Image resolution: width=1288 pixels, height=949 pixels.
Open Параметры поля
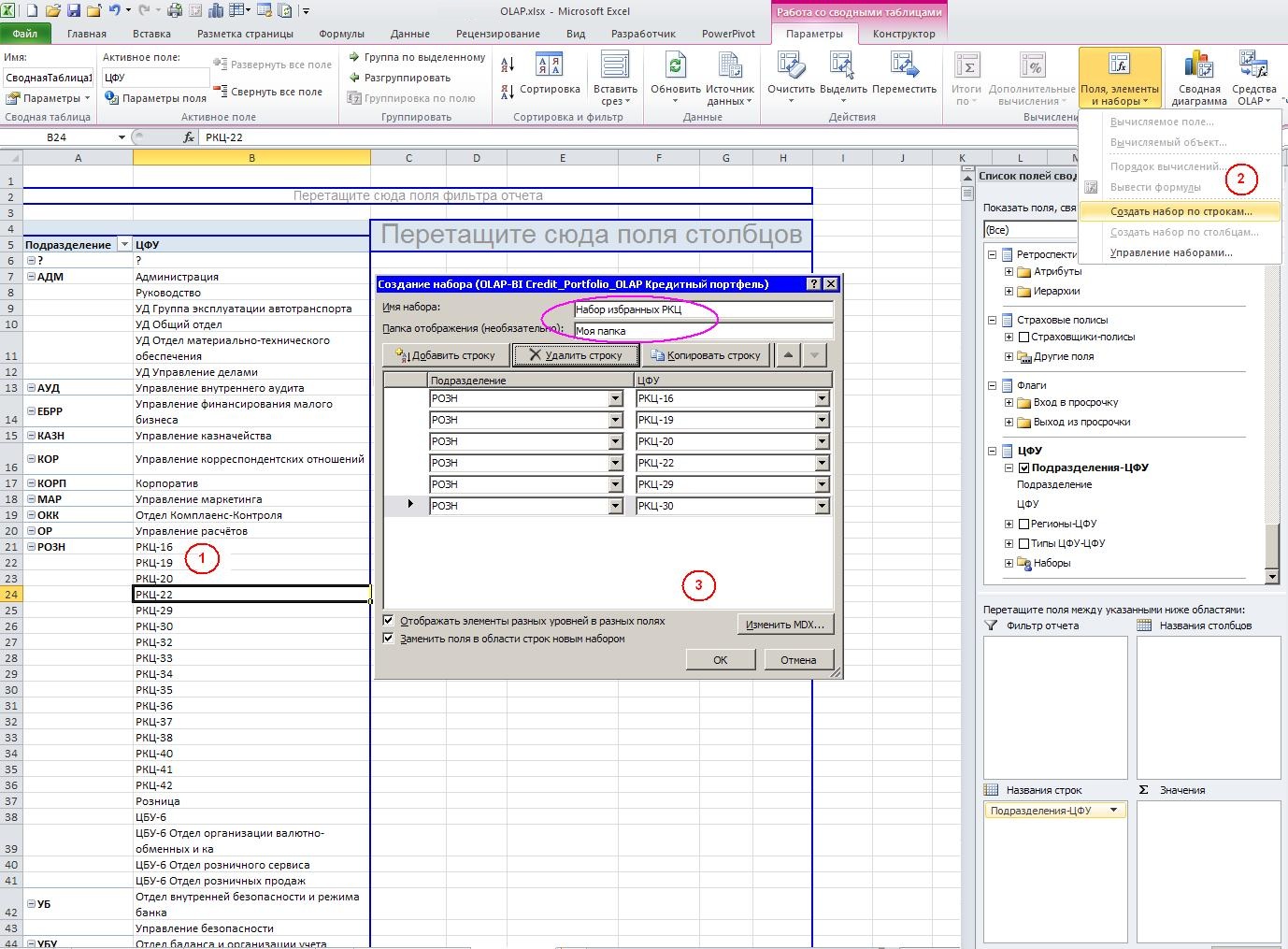point(155,98)
